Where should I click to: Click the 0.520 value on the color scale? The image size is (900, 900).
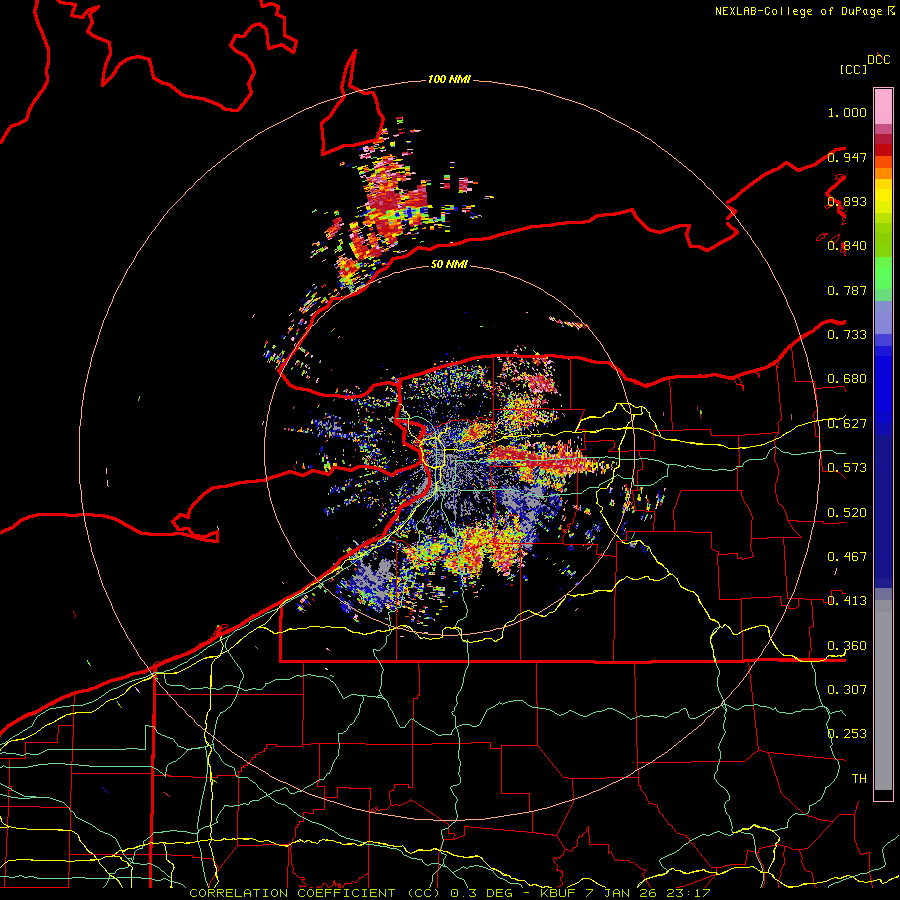(x=847, y=513)
